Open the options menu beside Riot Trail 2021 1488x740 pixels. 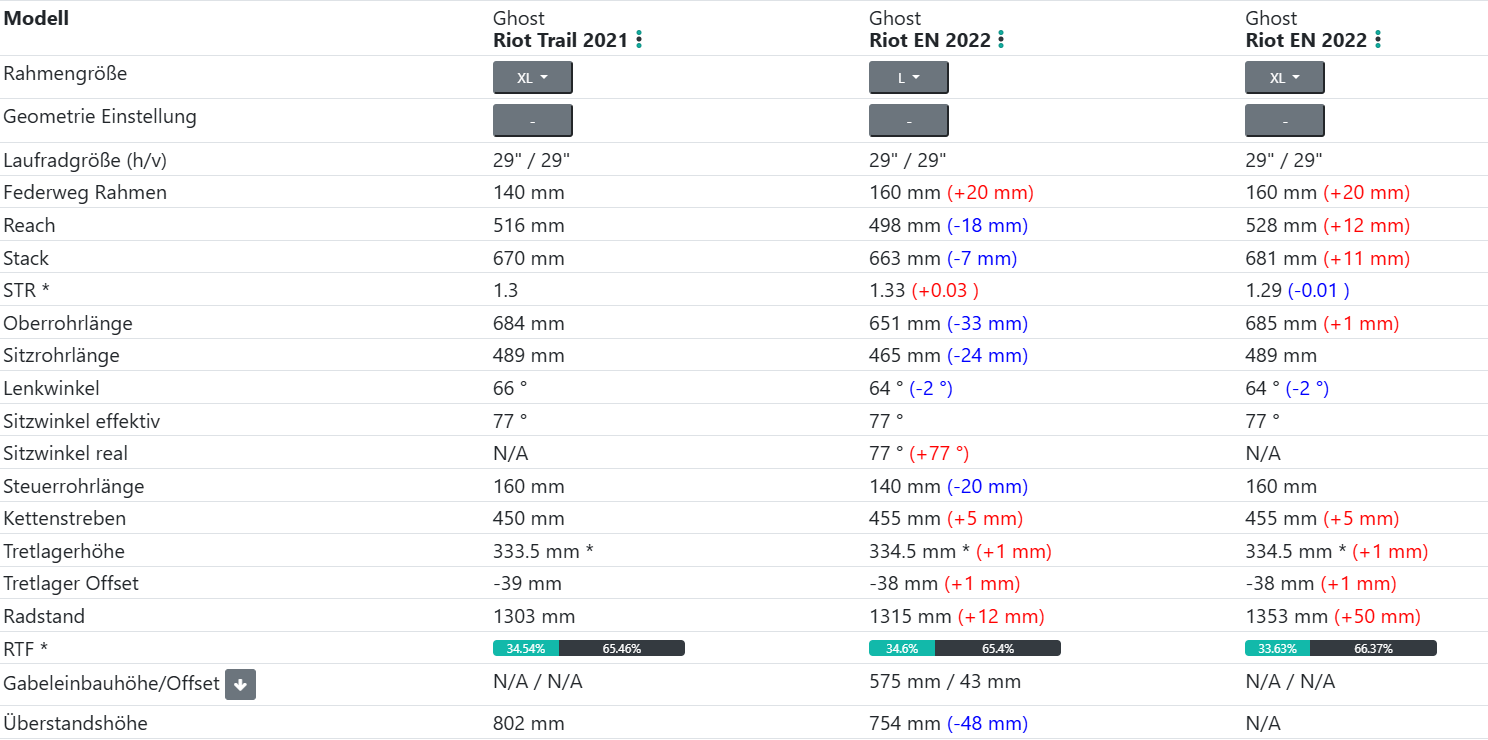[639, 40]
